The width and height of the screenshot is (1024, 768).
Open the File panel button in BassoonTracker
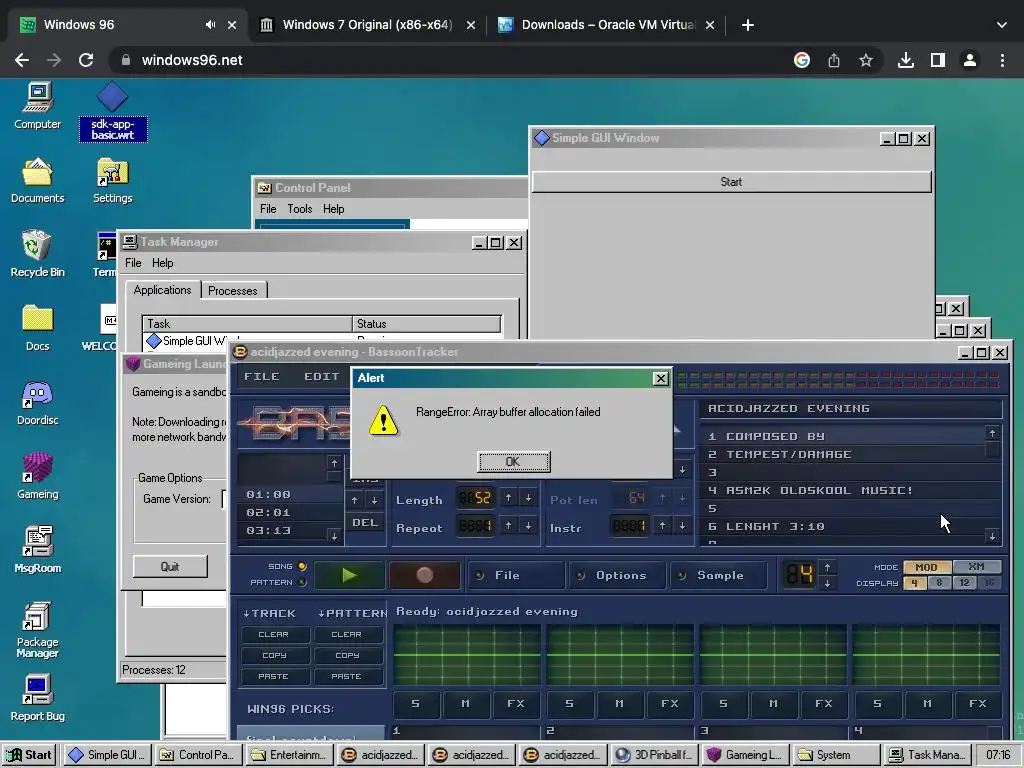517,575
